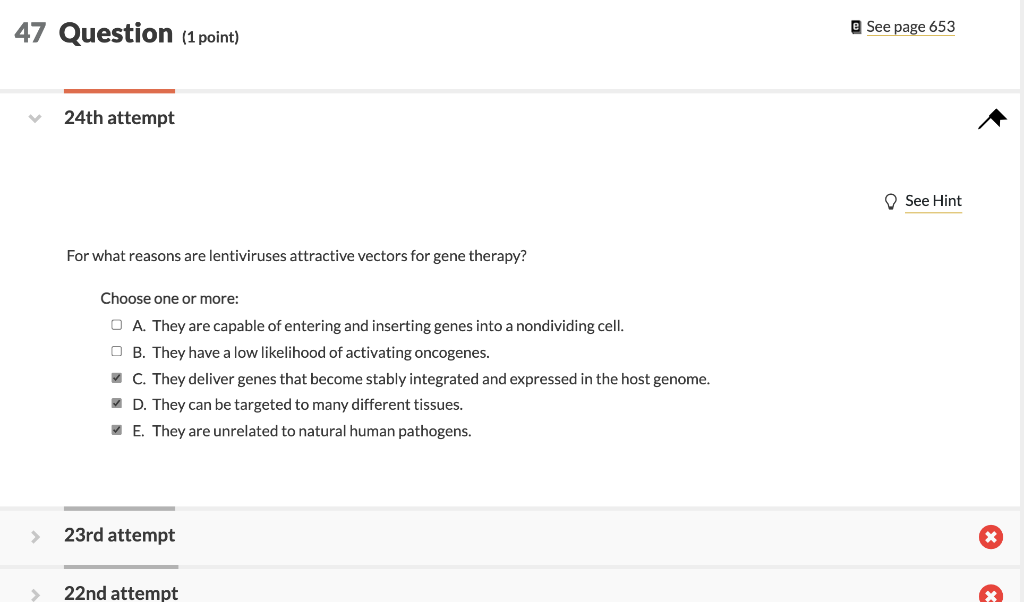Image resolution: width=1024 pixels, height=602 pixels.
Task: Expand the 23rd attempt chevron
Action: pos(35,537)
